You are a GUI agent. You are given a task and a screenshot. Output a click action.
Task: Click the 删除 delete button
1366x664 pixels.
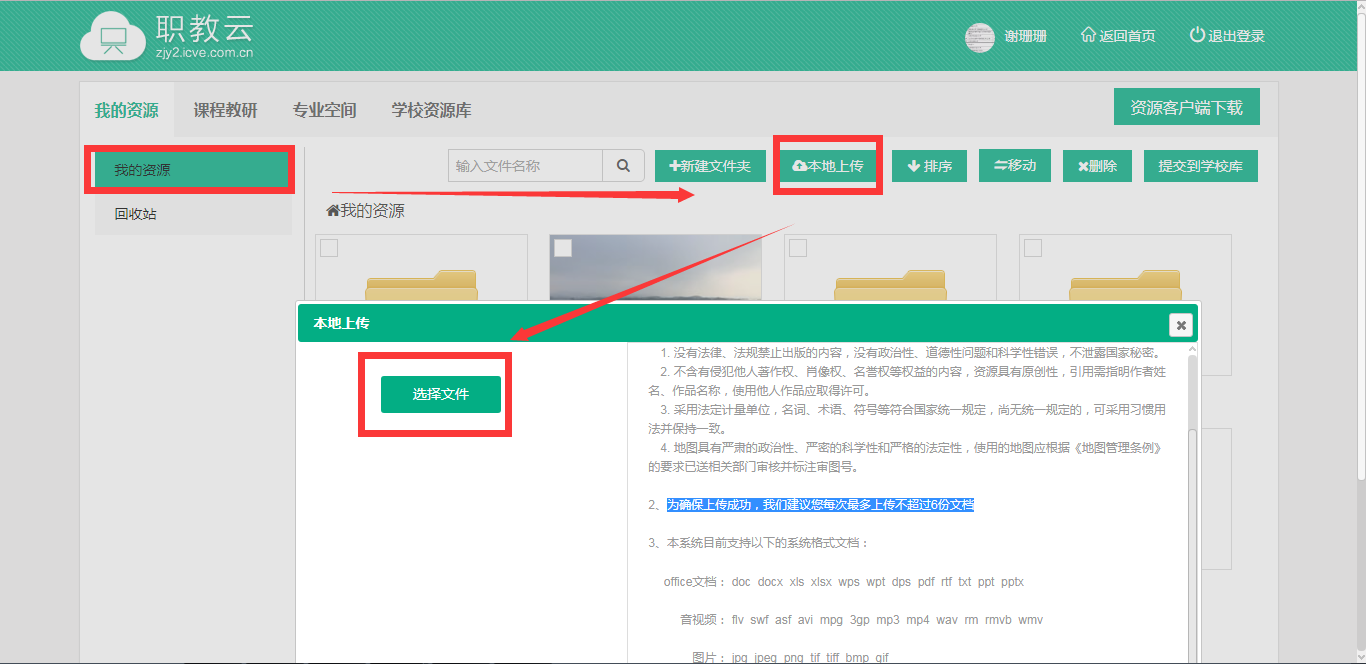(1097, 166)
